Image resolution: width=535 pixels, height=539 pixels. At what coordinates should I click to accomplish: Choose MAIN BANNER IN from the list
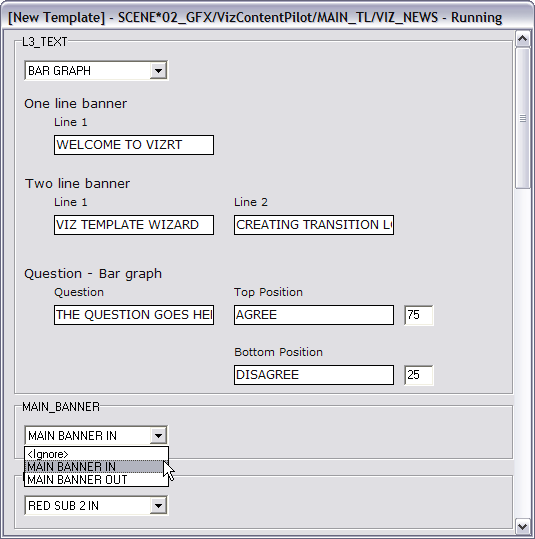pyautogui.click(x=95, y=467)
